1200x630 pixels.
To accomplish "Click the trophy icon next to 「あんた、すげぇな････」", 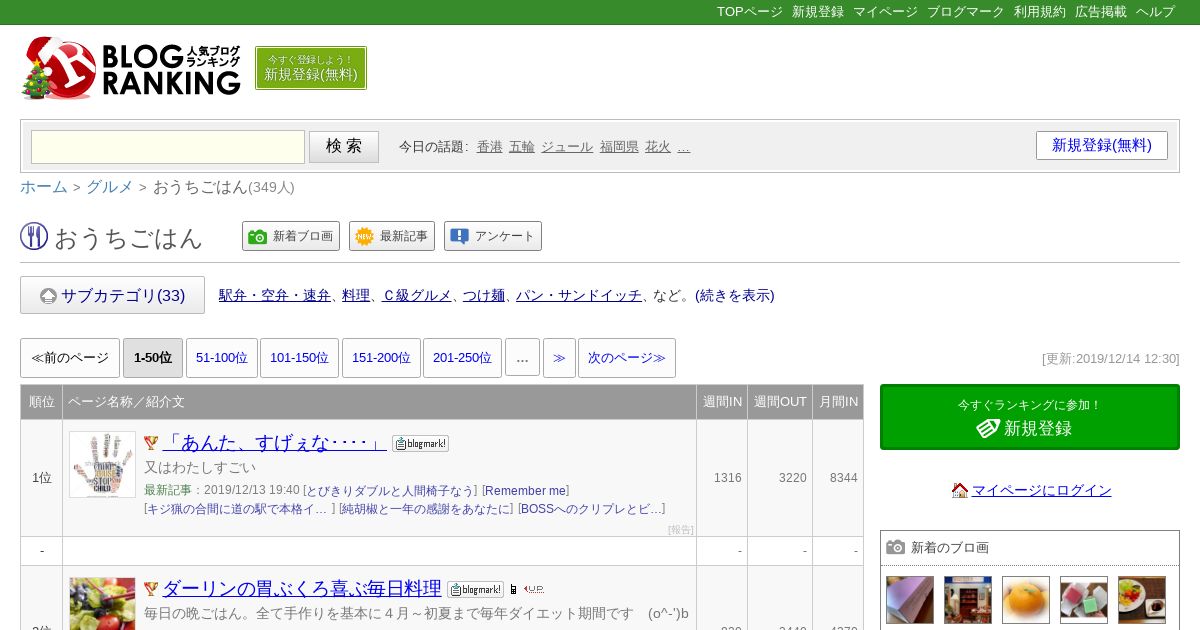I will [151, 443].
